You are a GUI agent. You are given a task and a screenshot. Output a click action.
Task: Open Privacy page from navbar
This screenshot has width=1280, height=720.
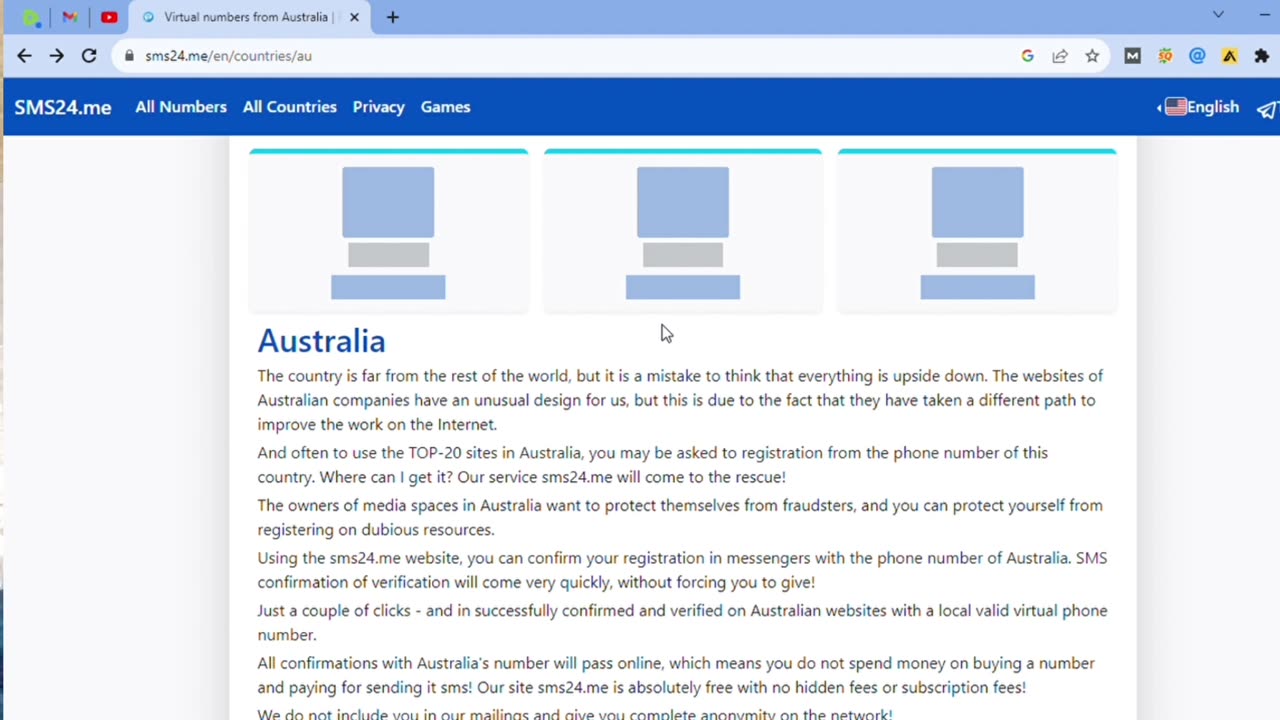(x=378, y=107)
